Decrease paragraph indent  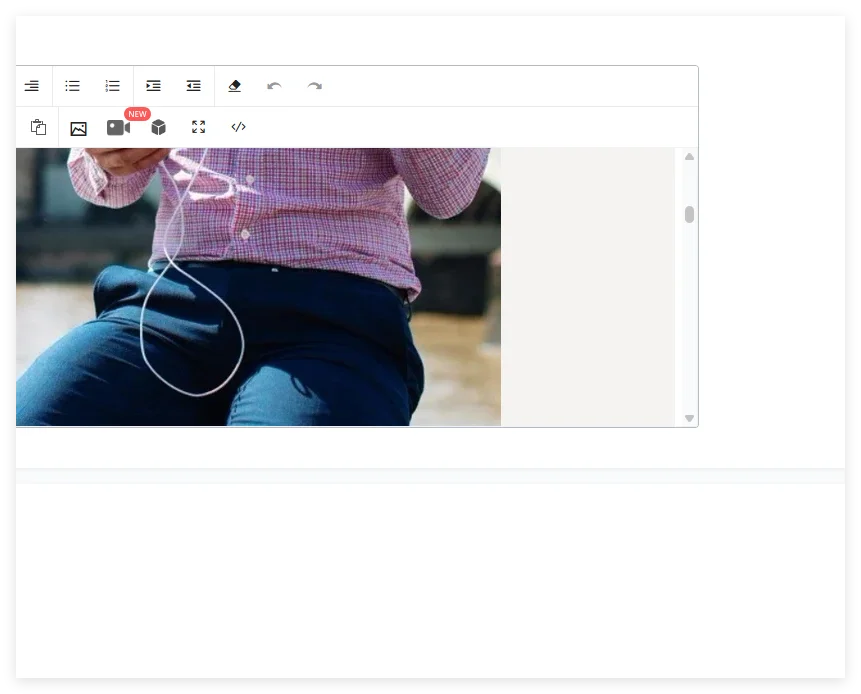[193, 86]
